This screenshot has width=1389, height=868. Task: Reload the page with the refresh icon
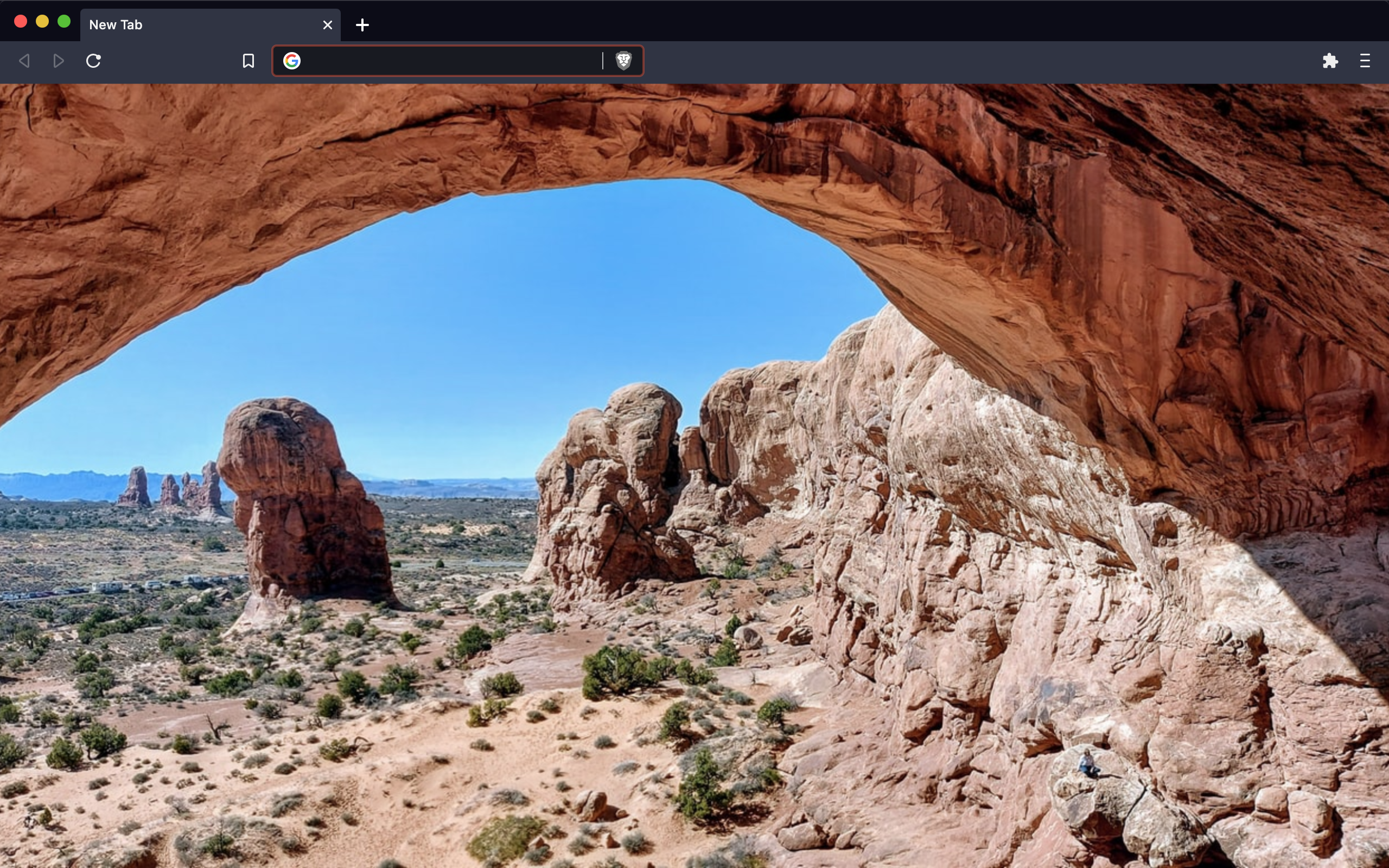click(x=93, y=61)
